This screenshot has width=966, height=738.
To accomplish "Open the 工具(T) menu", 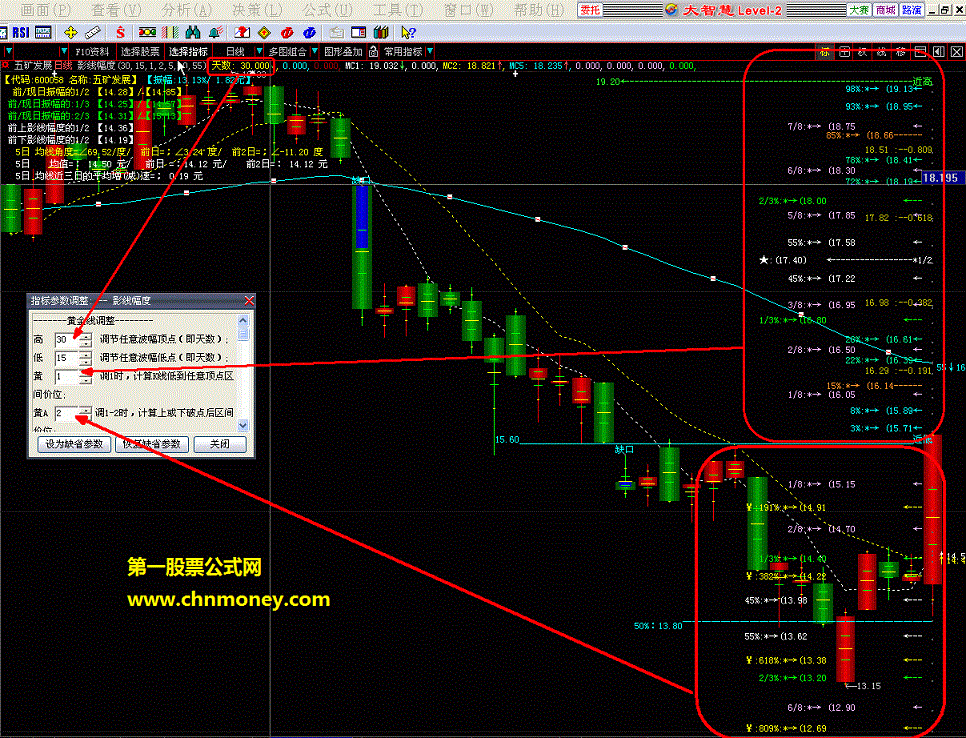I will tap(398, 10).
